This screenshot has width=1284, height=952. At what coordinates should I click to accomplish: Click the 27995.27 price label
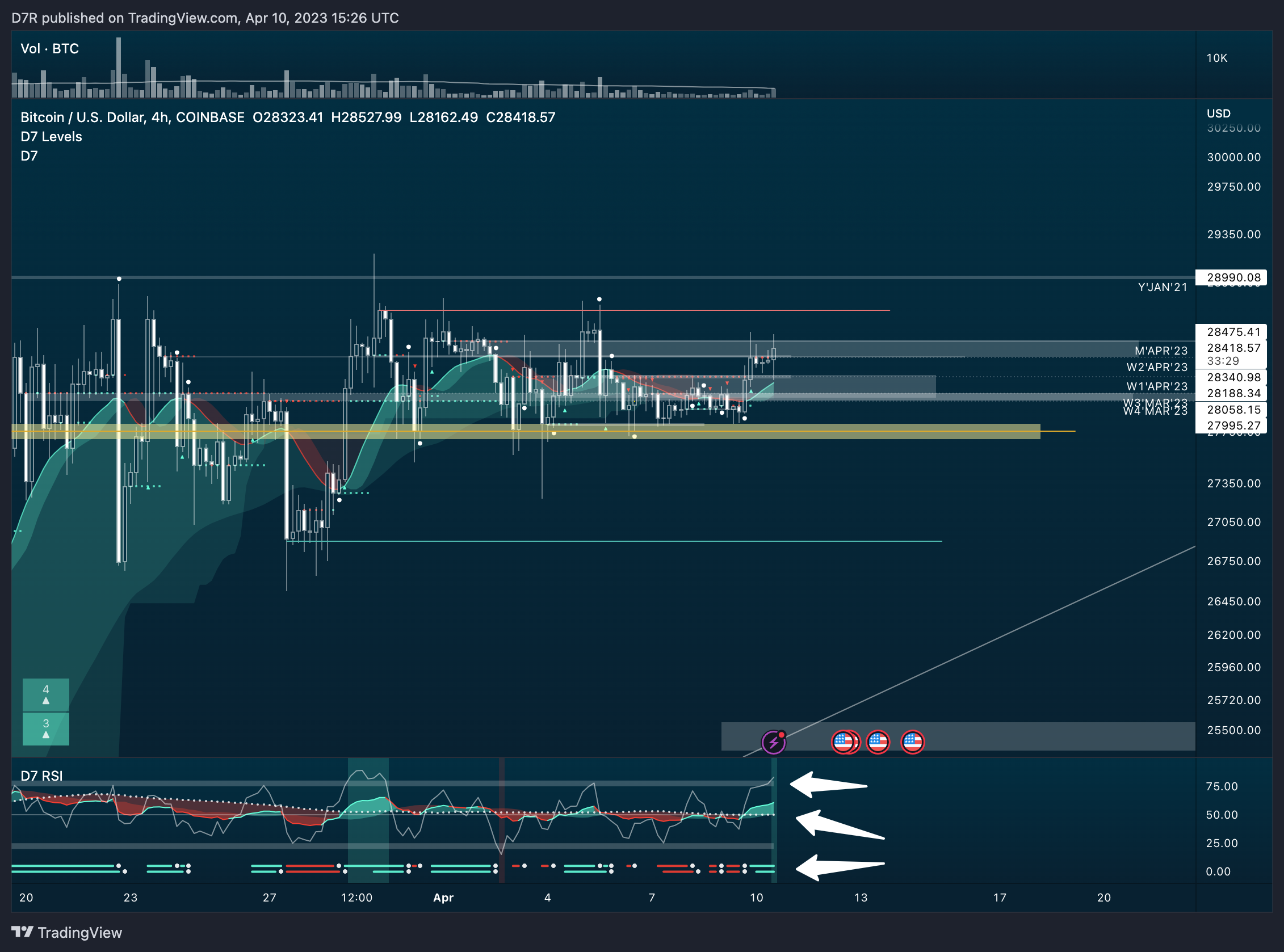[1231, 426]
